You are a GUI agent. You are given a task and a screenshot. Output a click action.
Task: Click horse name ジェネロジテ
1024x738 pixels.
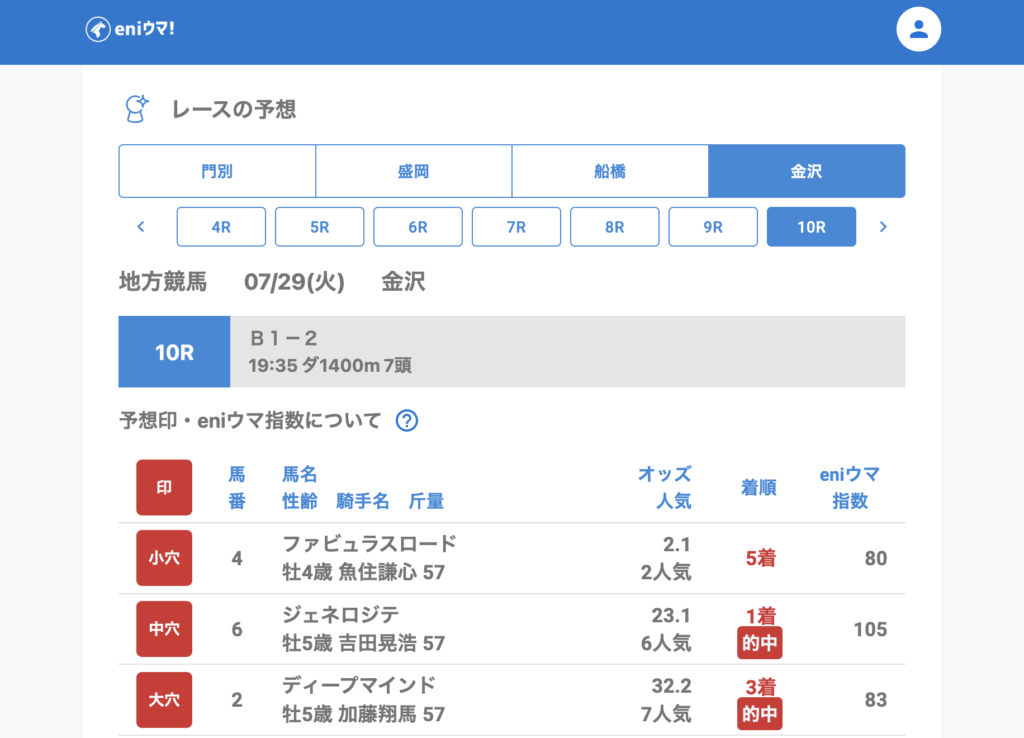tap(341, 615)
